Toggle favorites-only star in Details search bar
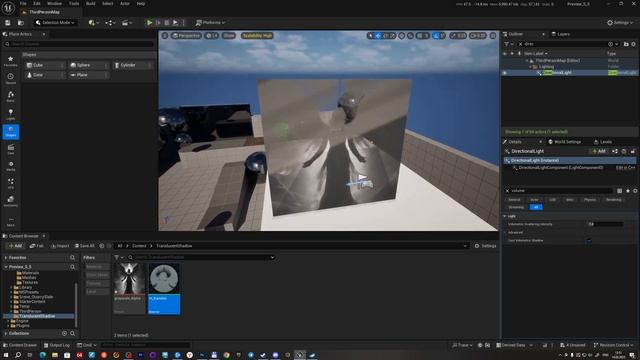640x360 pixels. [628, 191]
